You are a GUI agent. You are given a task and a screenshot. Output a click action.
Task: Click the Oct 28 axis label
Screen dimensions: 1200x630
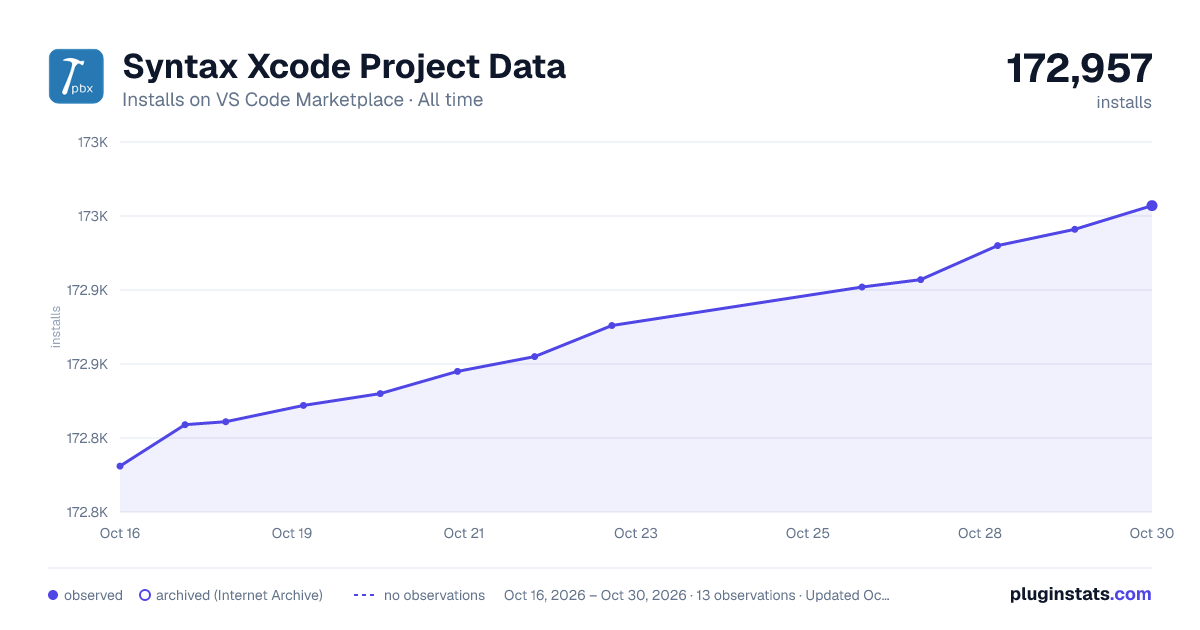(980, 533)
